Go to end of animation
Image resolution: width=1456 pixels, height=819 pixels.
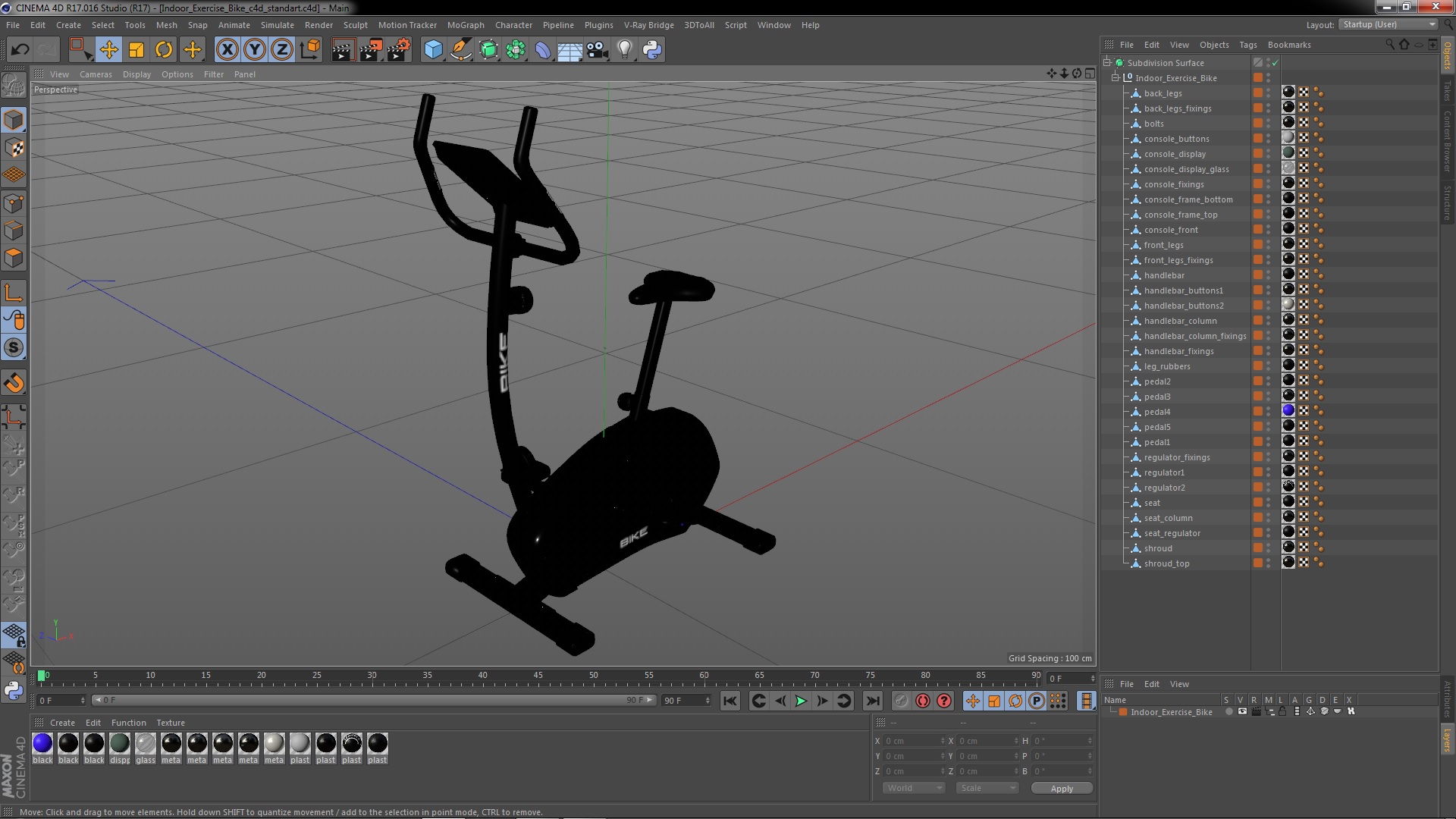[x=873, y=701]
